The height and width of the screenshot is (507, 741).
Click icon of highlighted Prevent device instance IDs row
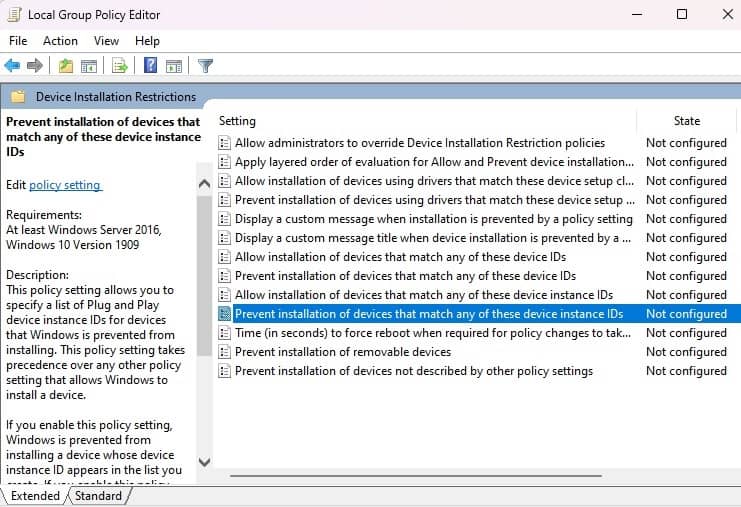coord(224,314)
